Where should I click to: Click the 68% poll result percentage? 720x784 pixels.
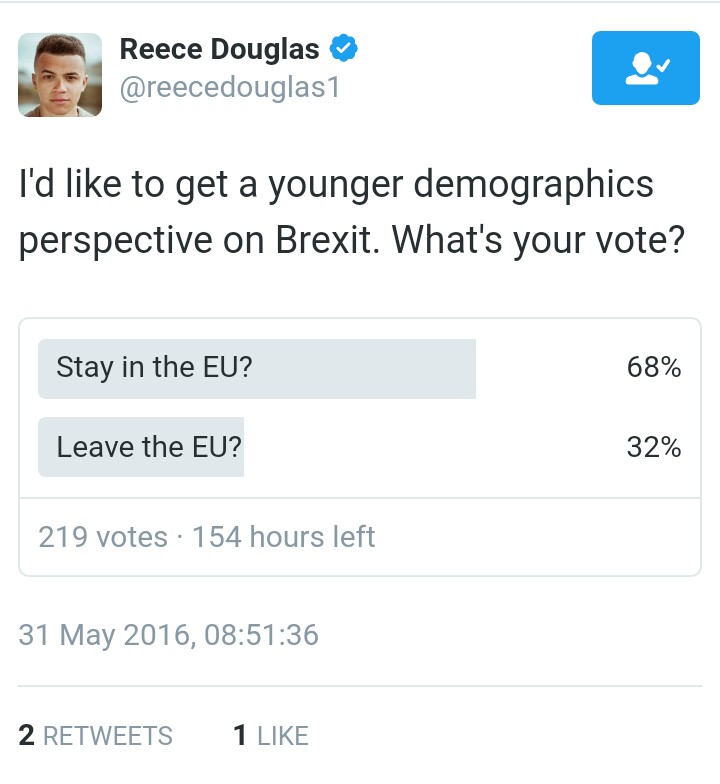coord(654,367)
